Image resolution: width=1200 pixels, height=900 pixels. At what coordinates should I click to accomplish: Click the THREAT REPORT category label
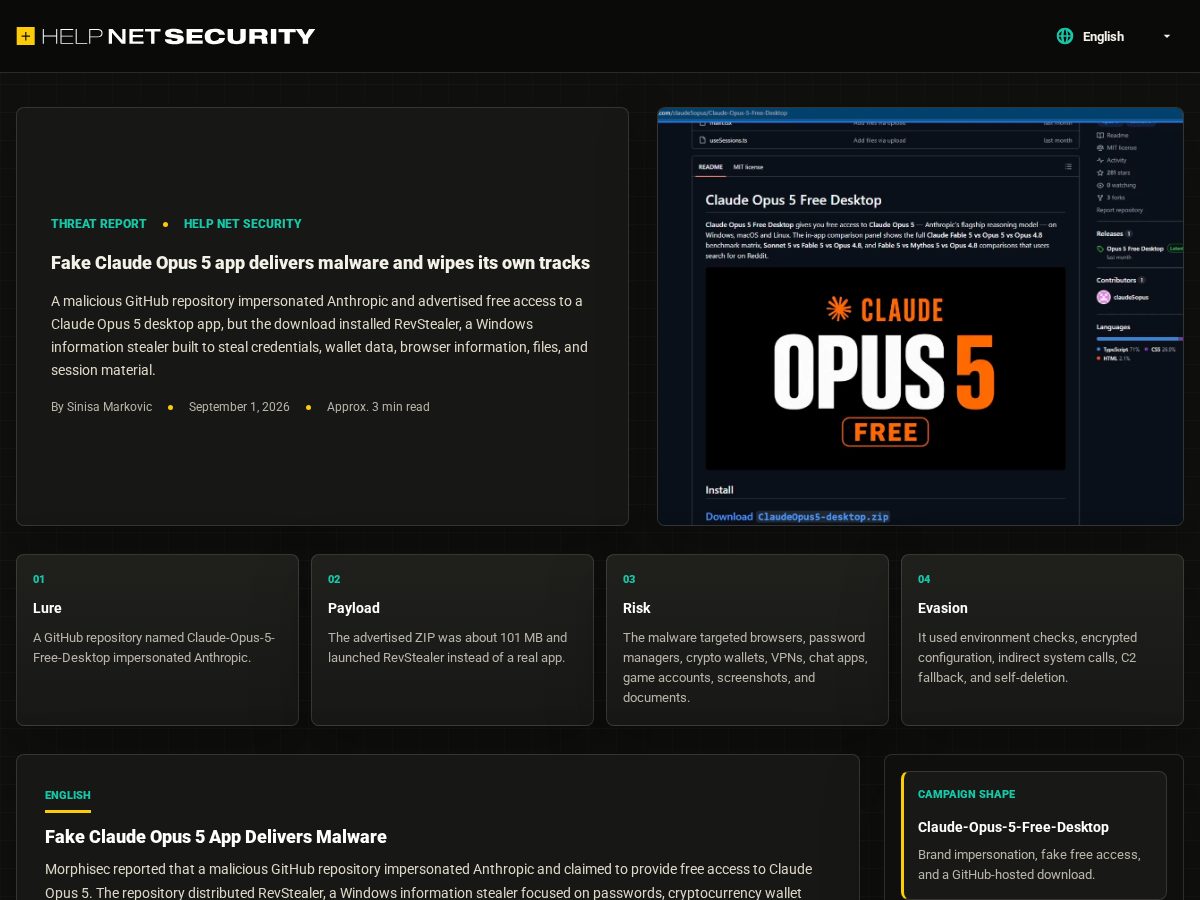99,224
